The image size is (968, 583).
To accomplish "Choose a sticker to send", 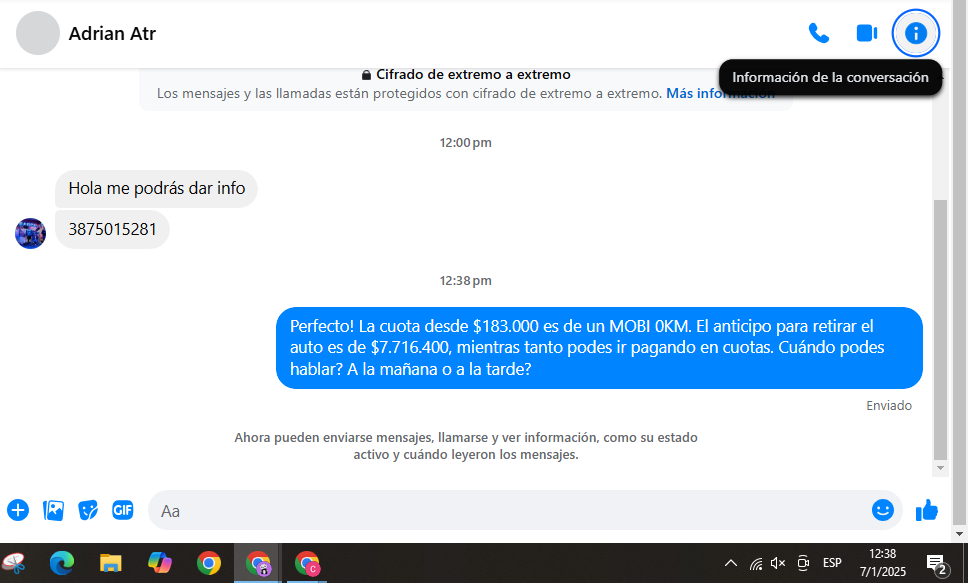I will (x=88, y=510).
